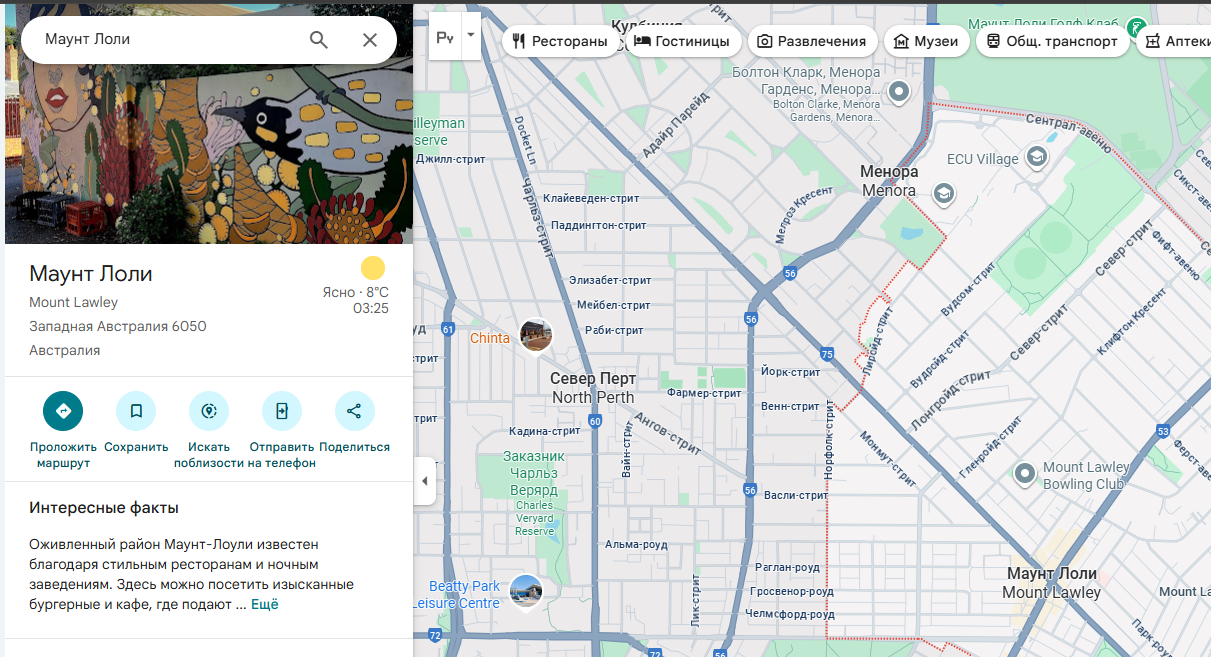Screen dimensions: 1211x657
Task: Click Отправить на телефон icon
Action: tap(282, 411)
